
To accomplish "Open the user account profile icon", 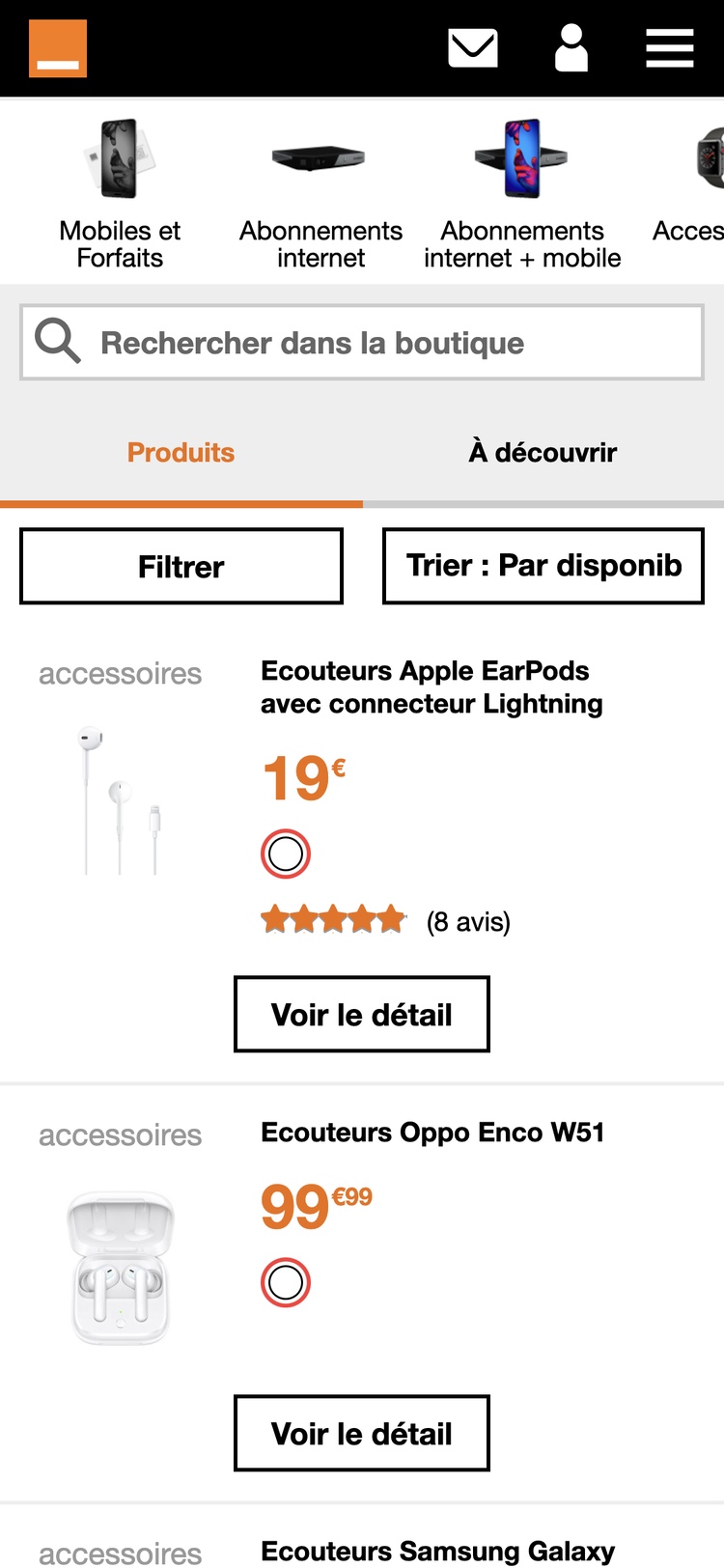I will 571,48.
